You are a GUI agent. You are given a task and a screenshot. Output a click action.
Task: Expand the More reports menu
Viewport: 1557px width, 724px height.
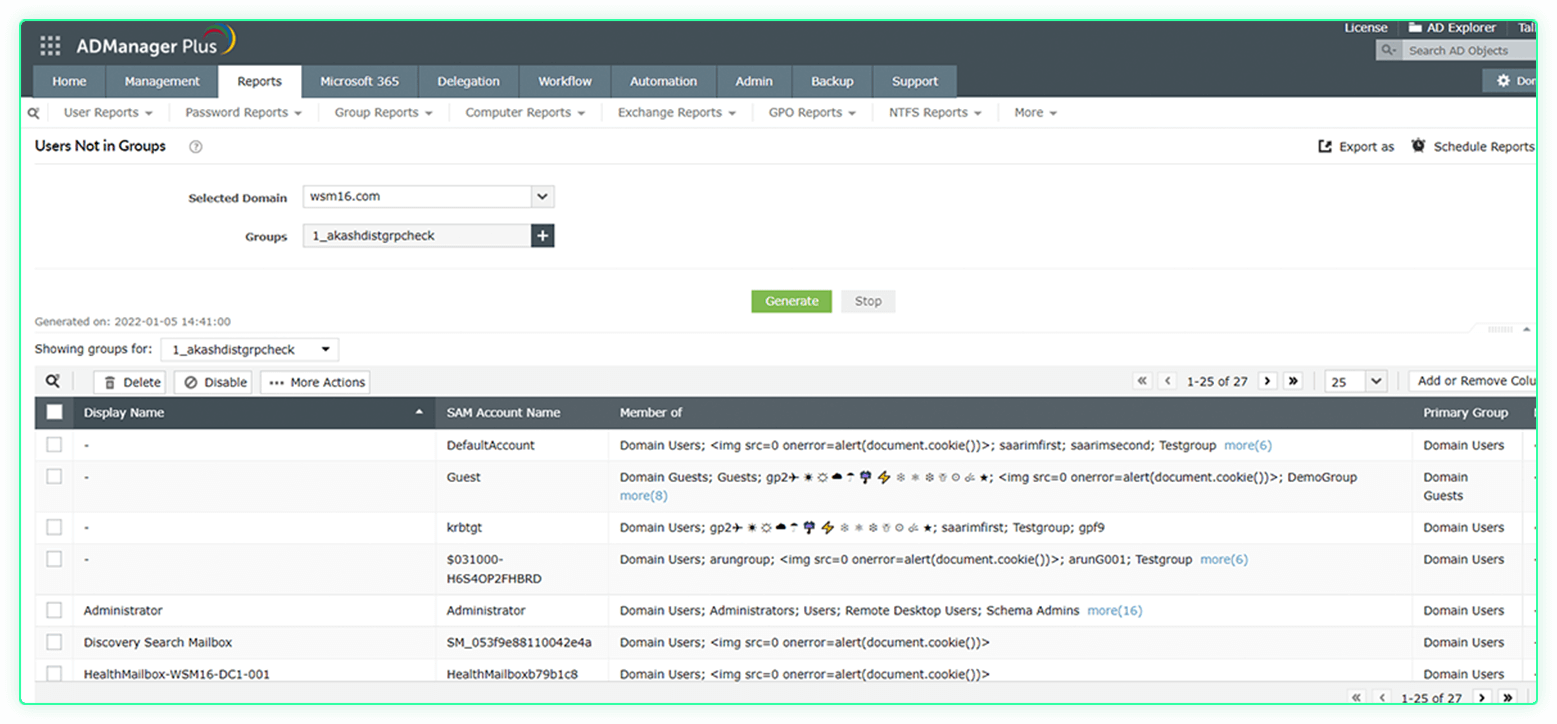tap(1035, 113)
